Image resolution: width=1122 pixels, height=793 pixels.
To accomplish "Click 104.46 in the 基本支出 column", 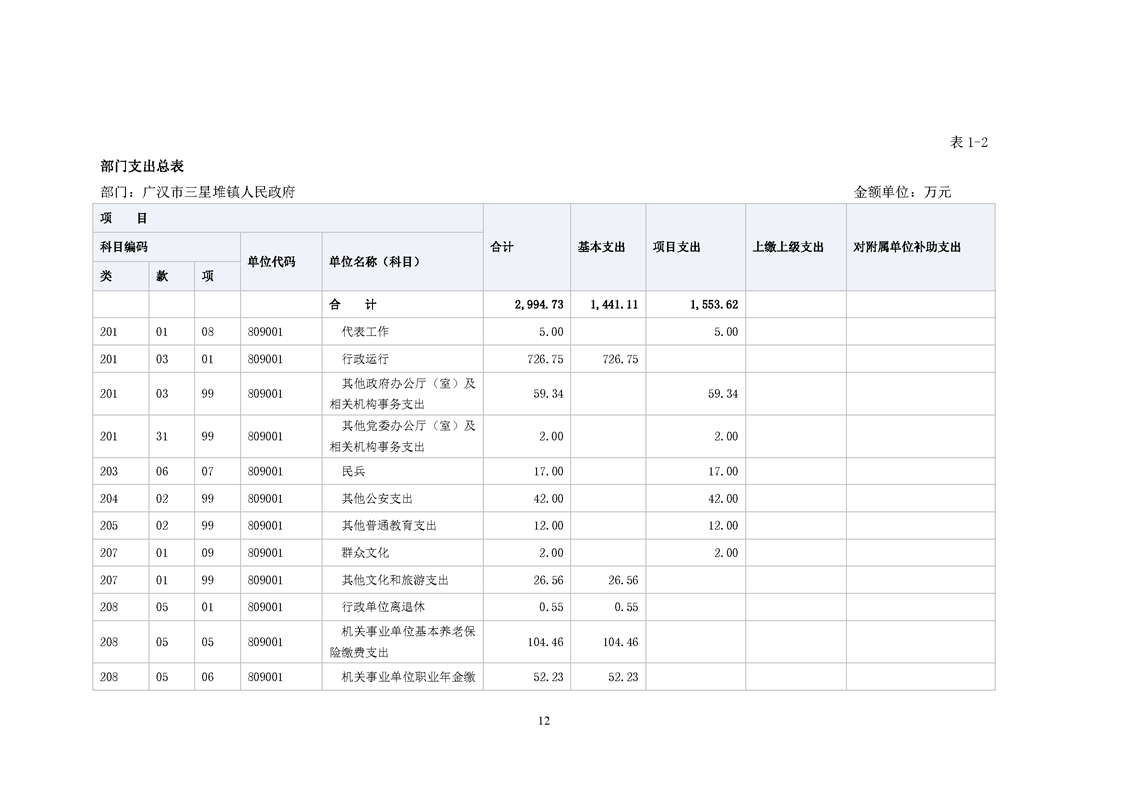I will pyautogui.click(x=620, y=643).
